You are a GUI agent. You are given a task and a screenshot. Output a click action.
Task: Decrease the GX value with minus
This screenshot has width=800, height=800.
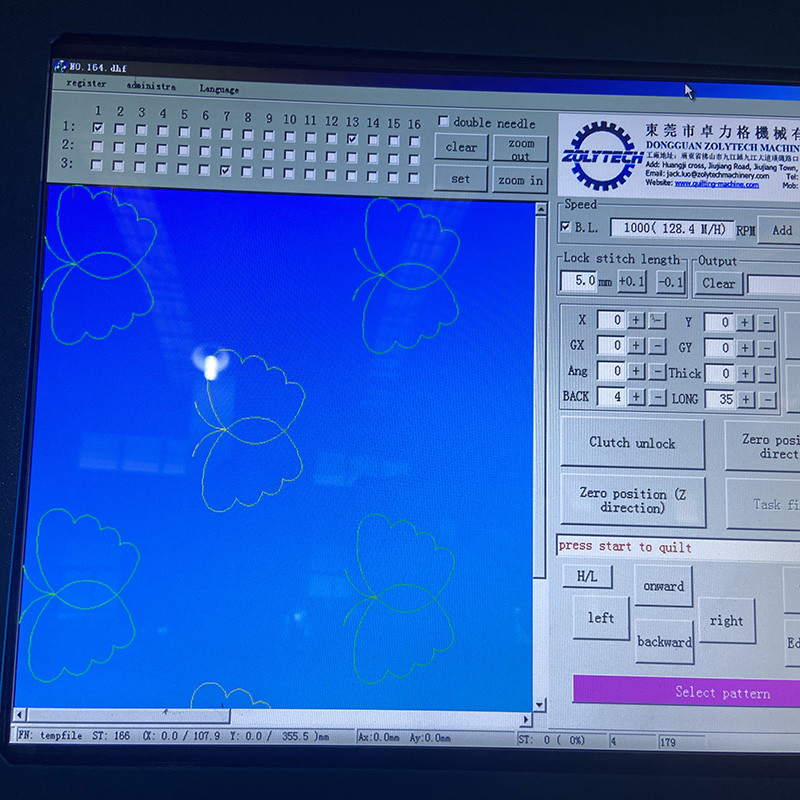click(658, 346)
